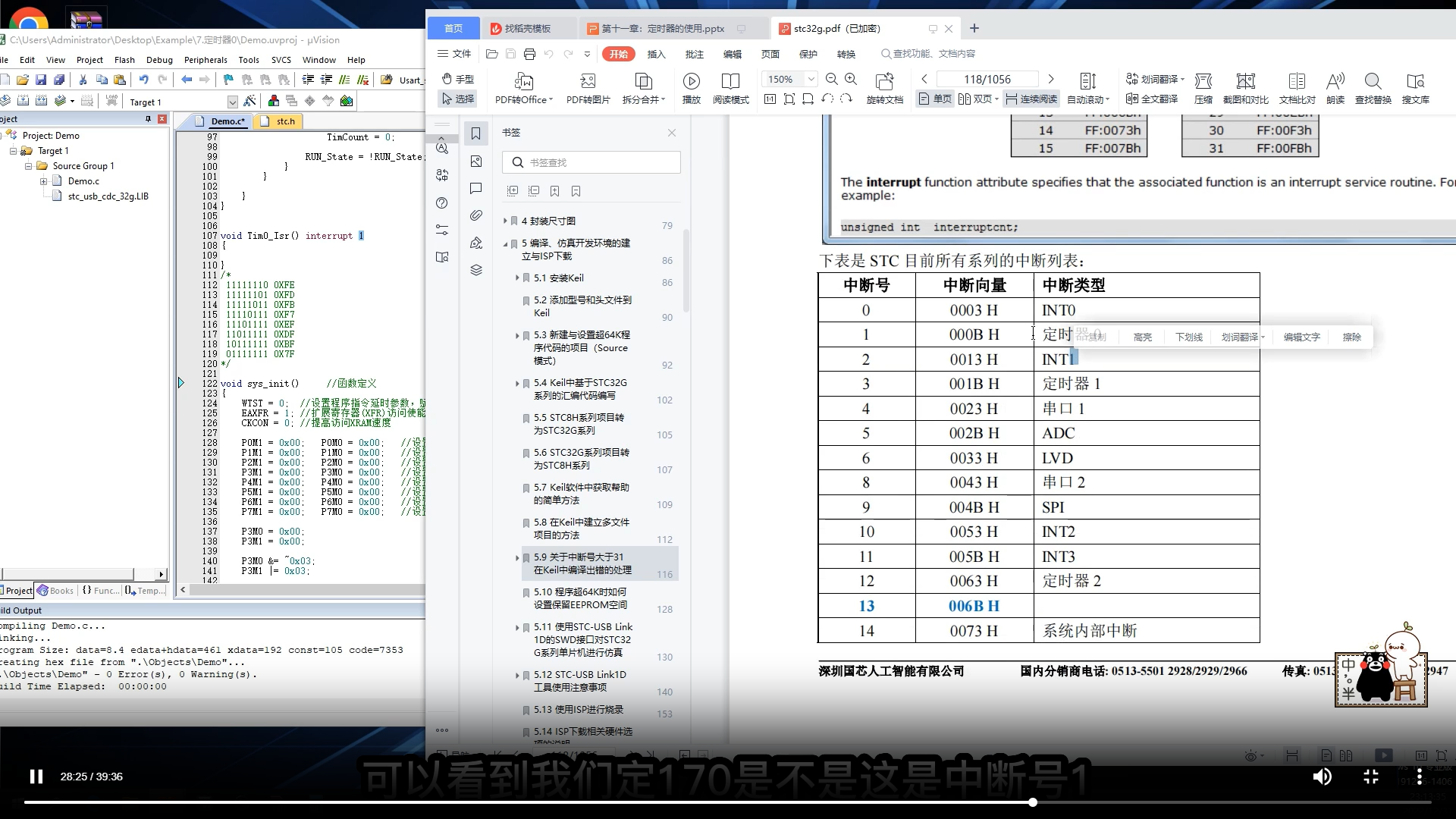Click Rebuild all target files icon
Image resolution: width=1456 pixels, height=819 pixels.
(x=42, y=101)
